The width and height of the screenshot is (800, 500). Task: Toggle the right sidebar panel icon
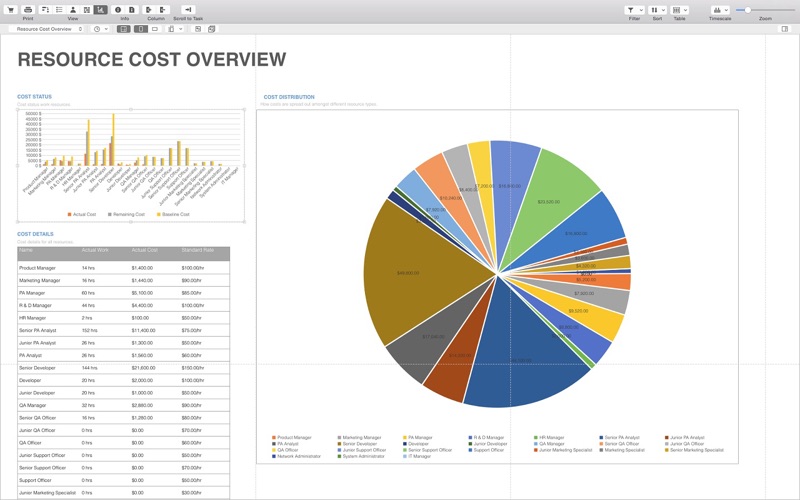click(785, 29)
